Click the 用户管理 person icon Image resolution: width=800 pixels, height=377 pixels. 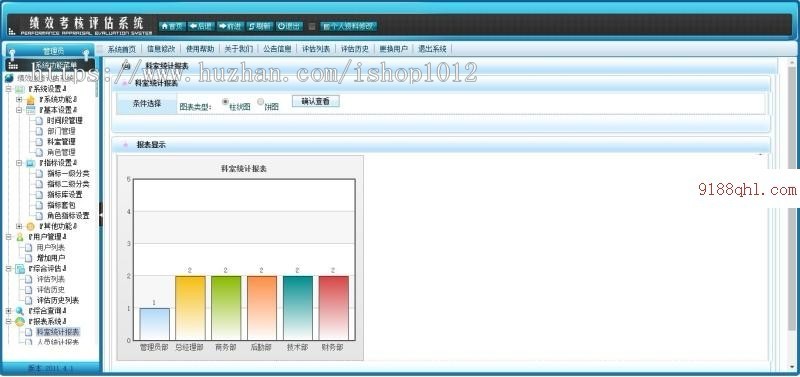(x=20, y=237)
